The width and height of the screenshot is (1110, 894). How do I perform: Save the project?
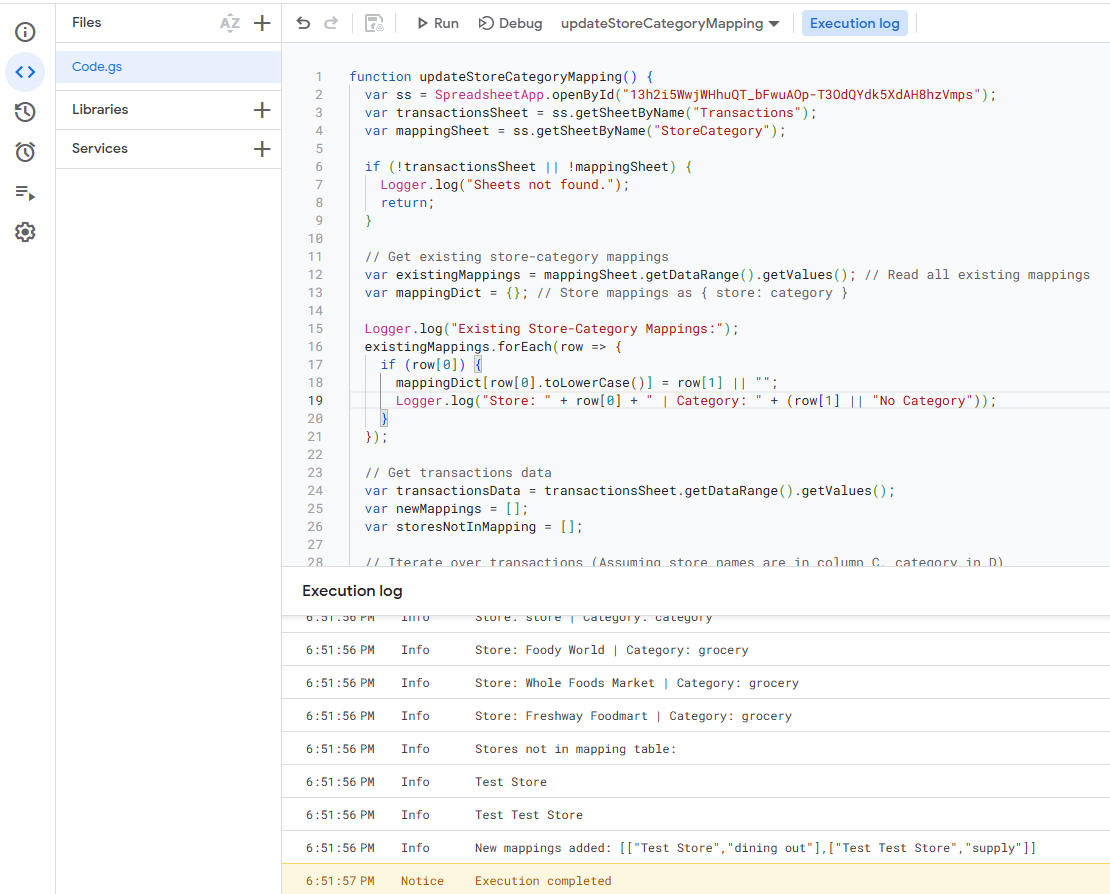[374, 22]
